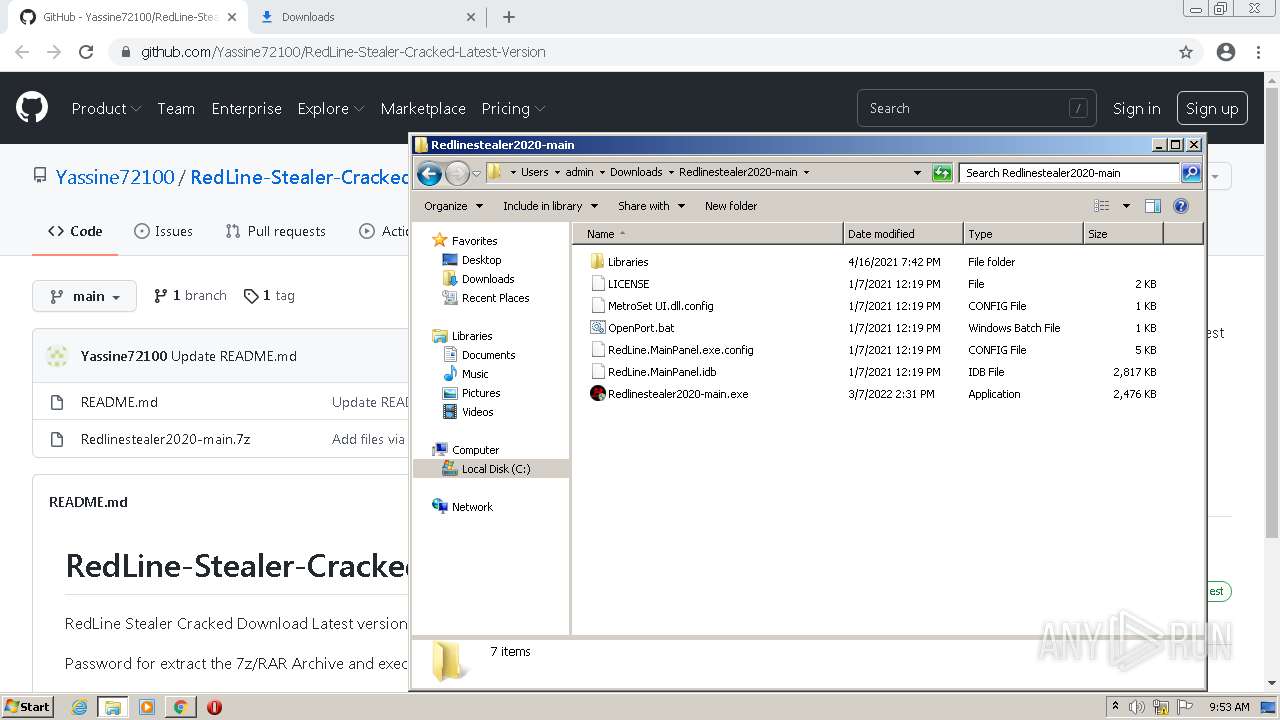Bookmark this page with the star icon
Image resolution: width=1280 pixels, height=720 pixels.
tap(1186, 52)
